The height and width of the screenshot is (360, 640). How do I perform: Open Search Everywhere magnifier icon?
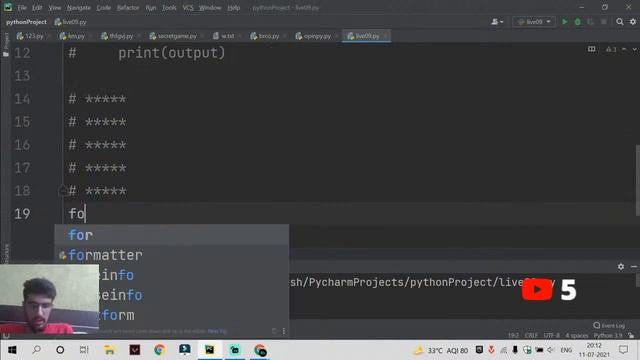pos(620,22)
